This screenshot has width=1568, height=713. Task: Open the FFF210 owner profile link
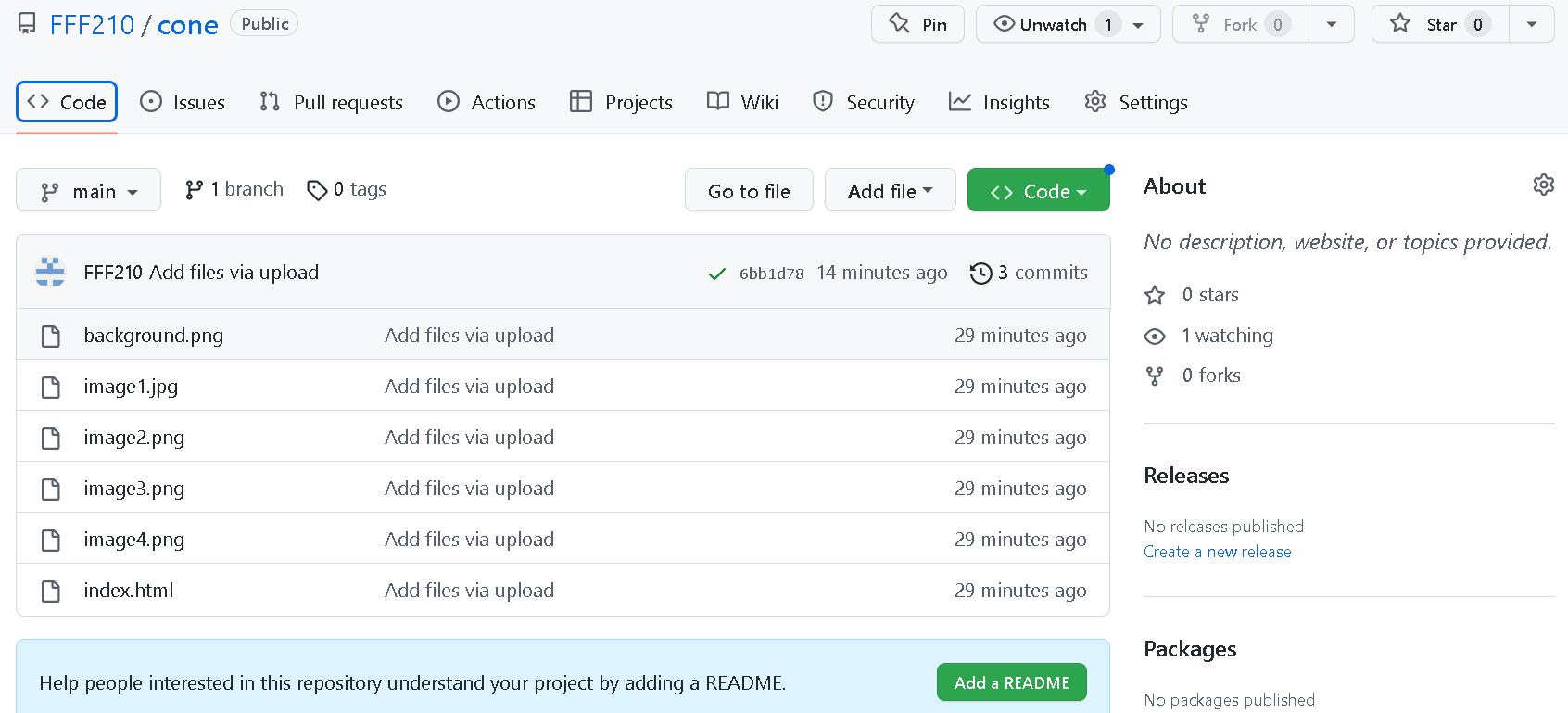[x=92, y=25]
